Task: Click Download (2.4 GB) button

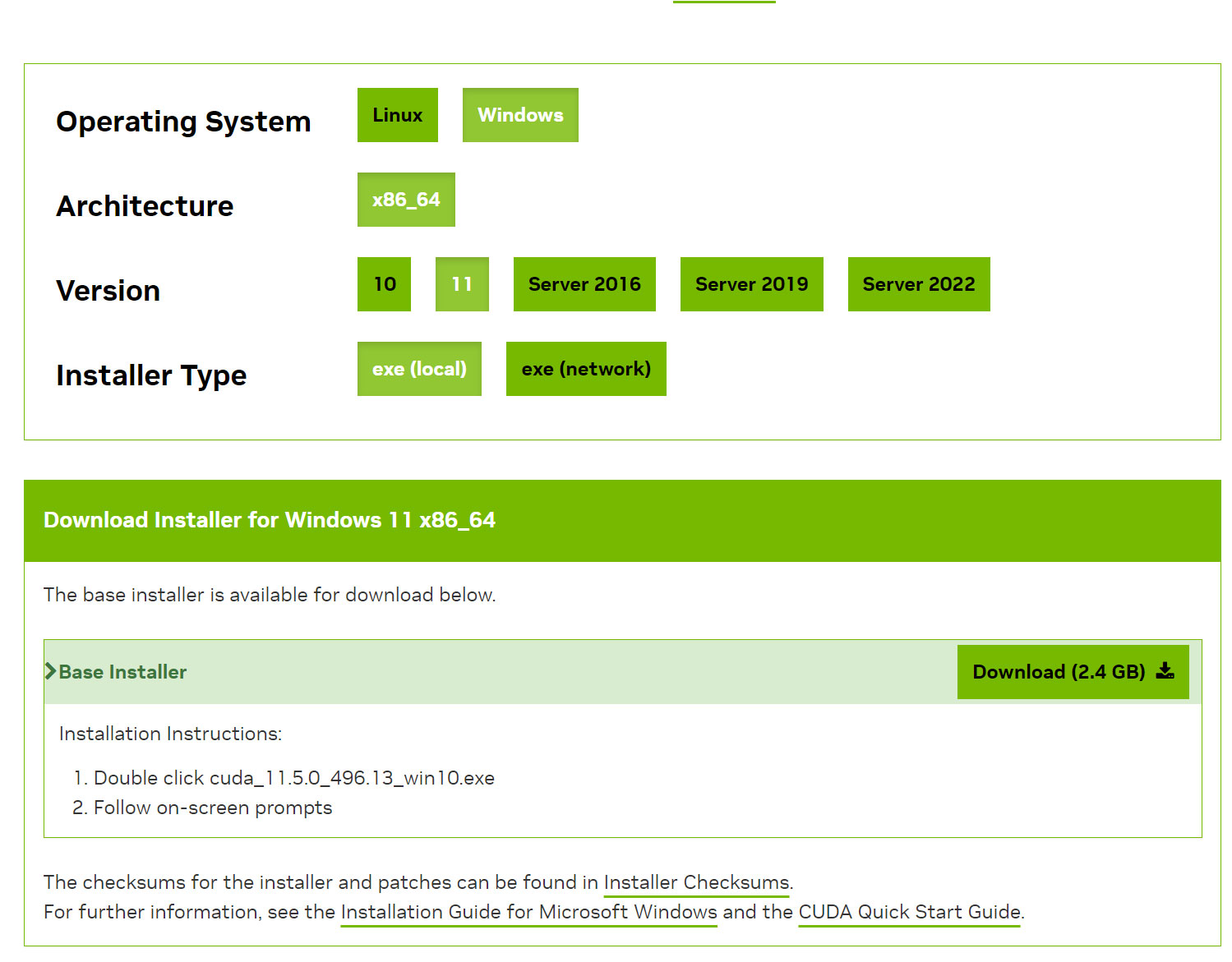Action: (1073, 672)
